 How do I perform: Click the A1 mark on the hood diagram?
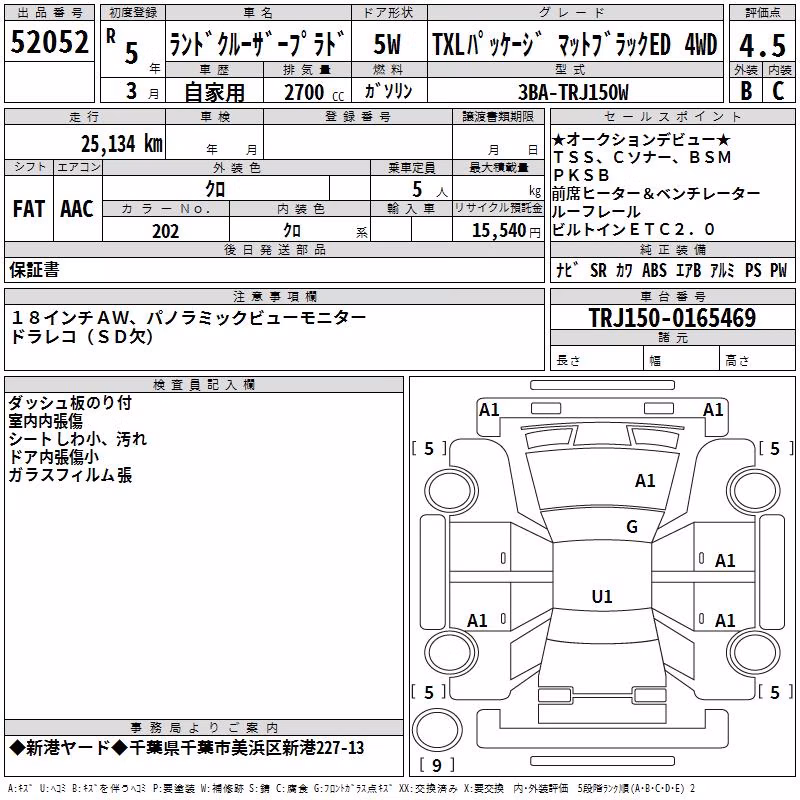coord(645,480)
